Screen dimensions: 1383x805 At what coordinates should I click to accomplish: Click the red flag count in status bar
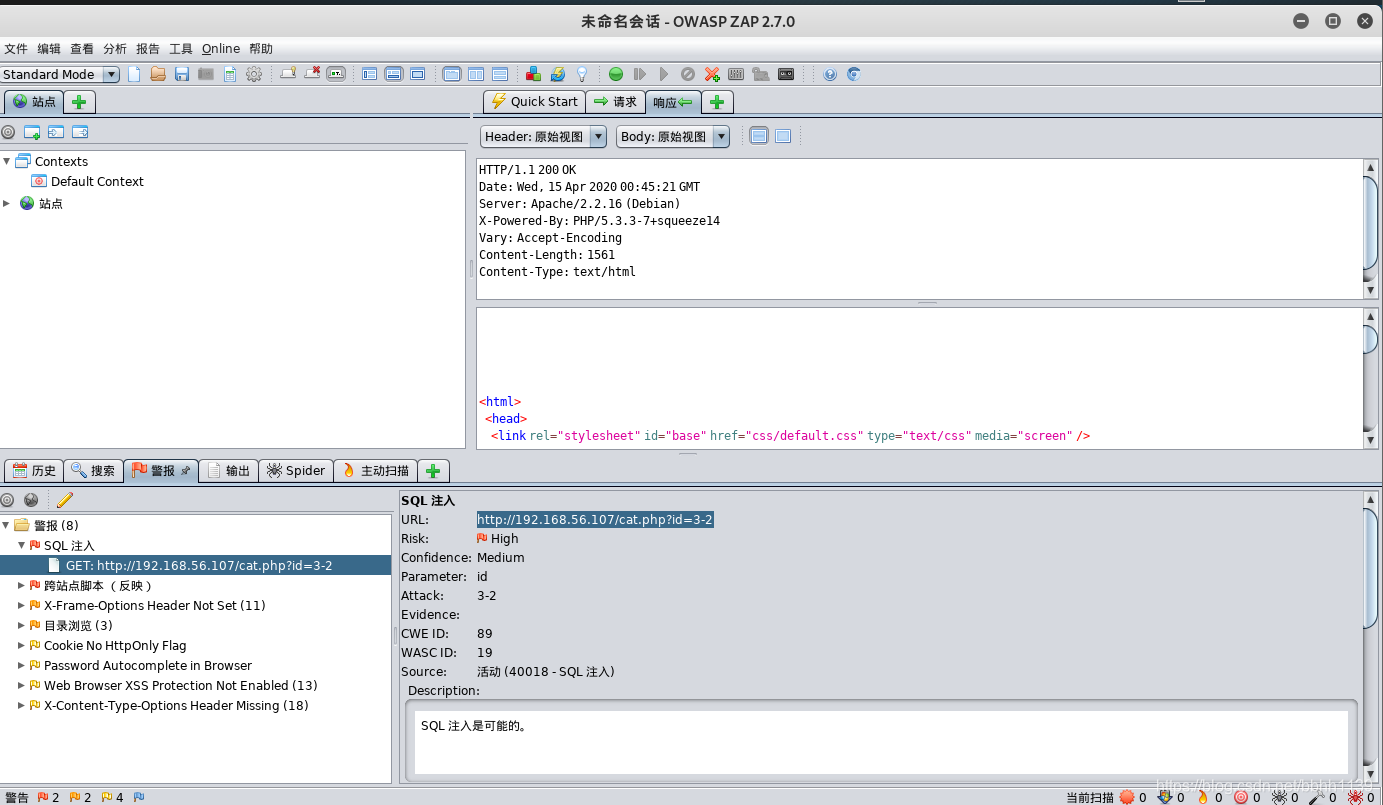[x=48, y=797]
